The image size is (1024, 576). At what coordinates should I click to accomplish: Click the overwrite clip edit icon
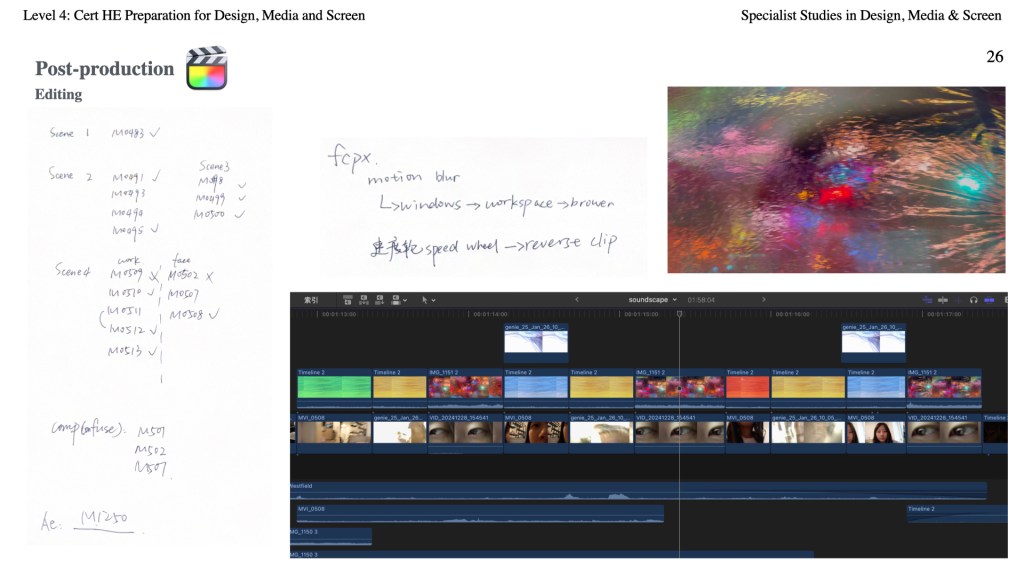tap(397, 299)
